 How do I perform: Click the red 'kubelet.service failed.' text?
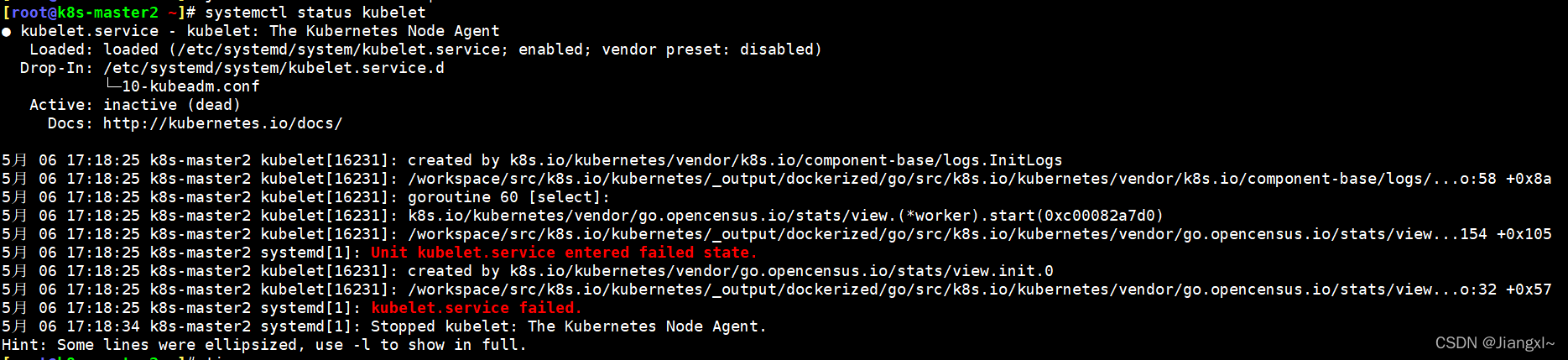pos(477,308)
